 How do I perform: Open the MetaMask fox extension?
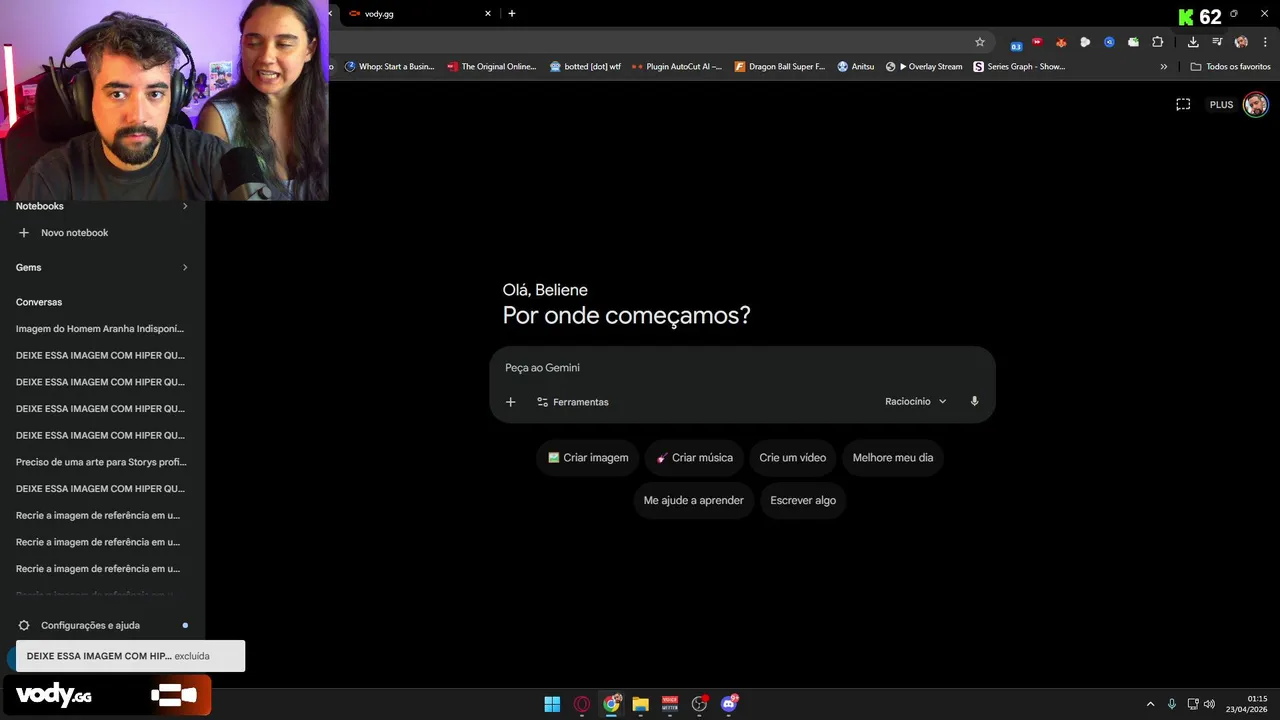[1061, 42]
